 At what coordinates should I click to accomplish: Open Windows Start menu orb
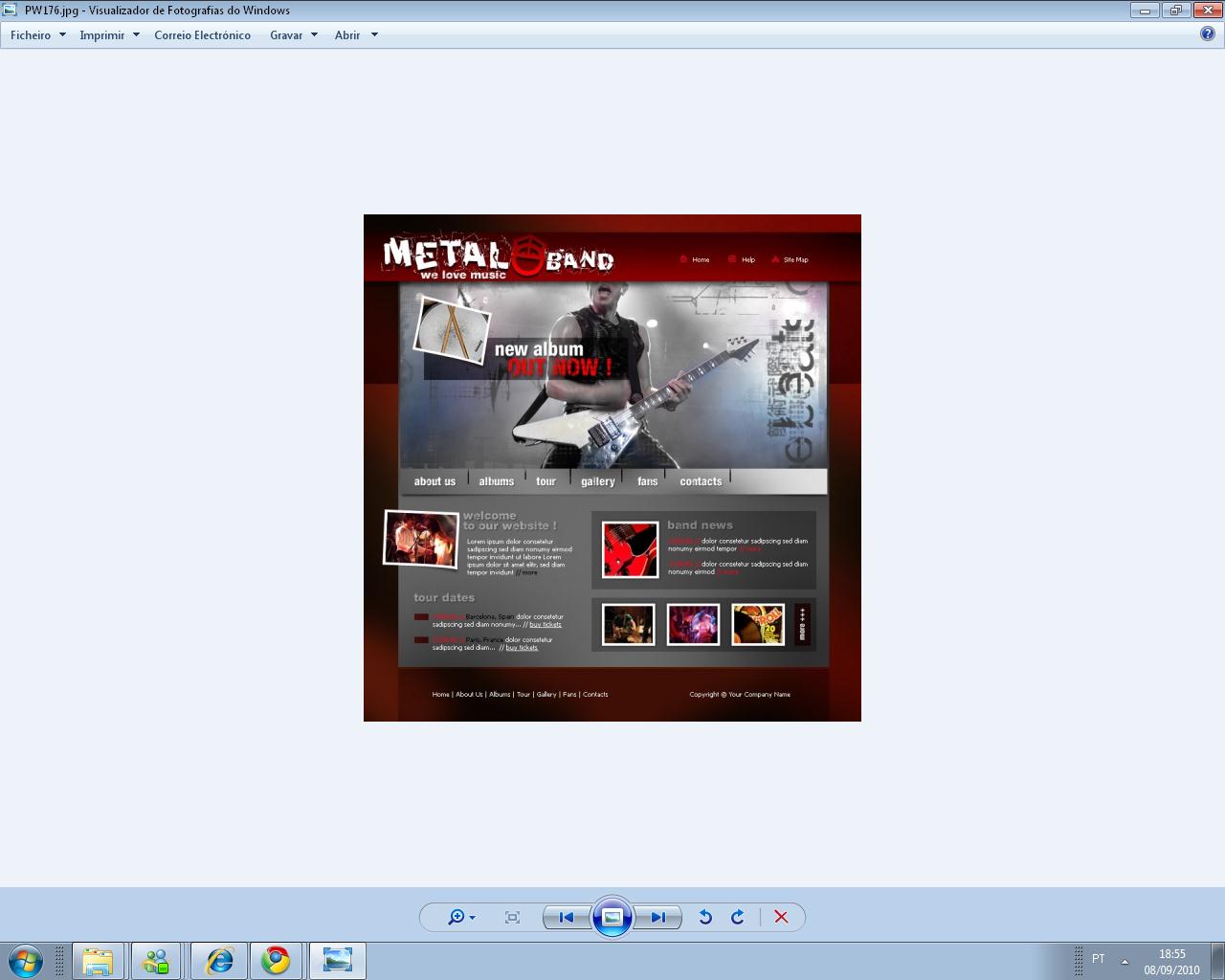pyautogui.click(x=26, y=960)
